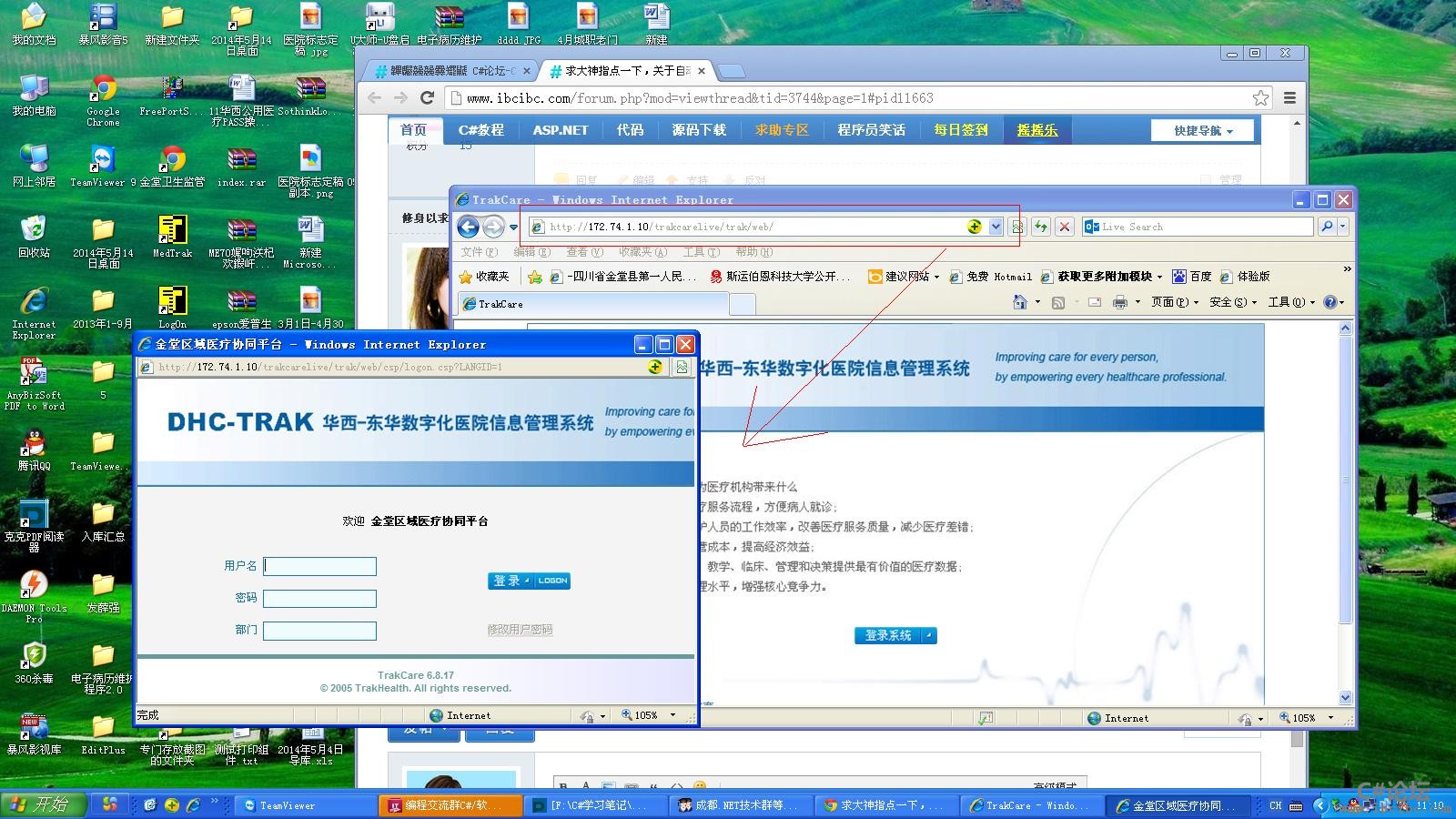
Task: Expand the address bar history dropdown
Action: (996, 227)
